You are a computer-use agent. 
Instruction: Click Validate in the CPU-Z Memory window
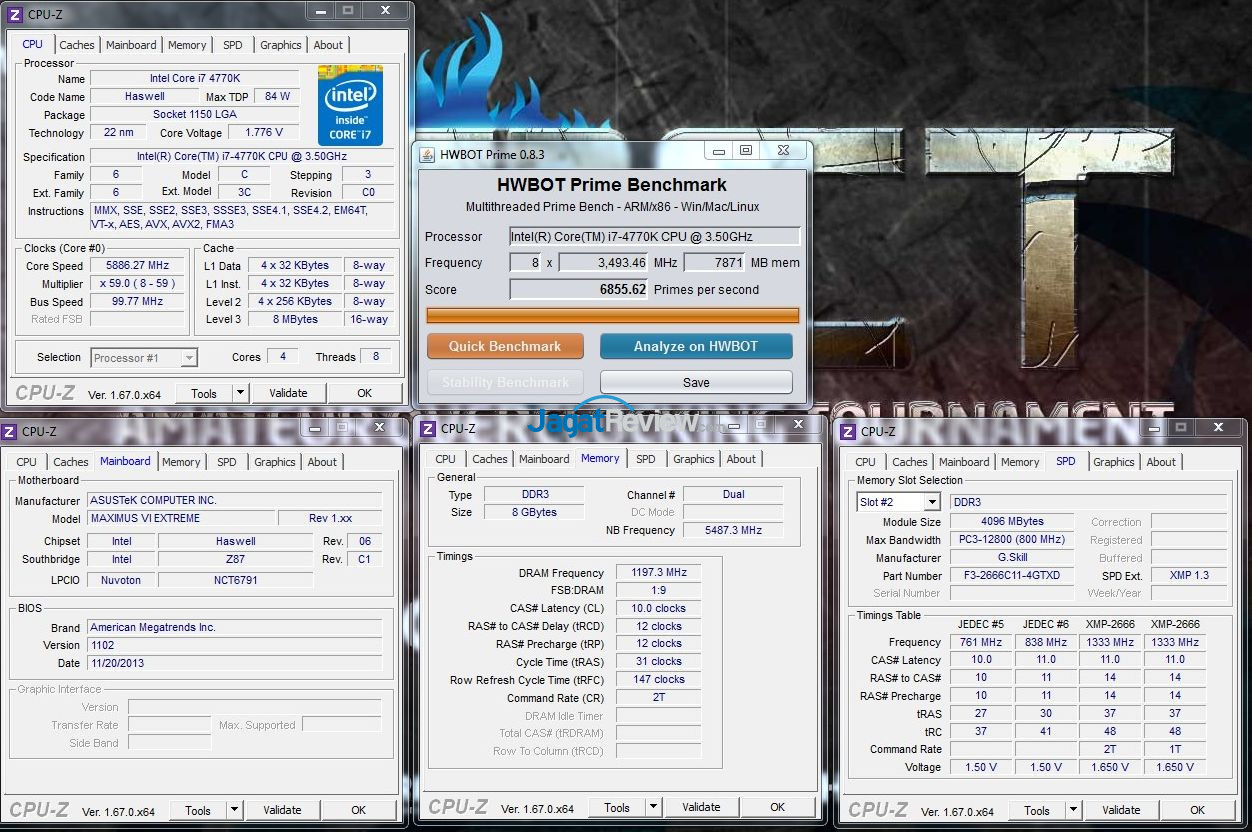pos(701,807)
